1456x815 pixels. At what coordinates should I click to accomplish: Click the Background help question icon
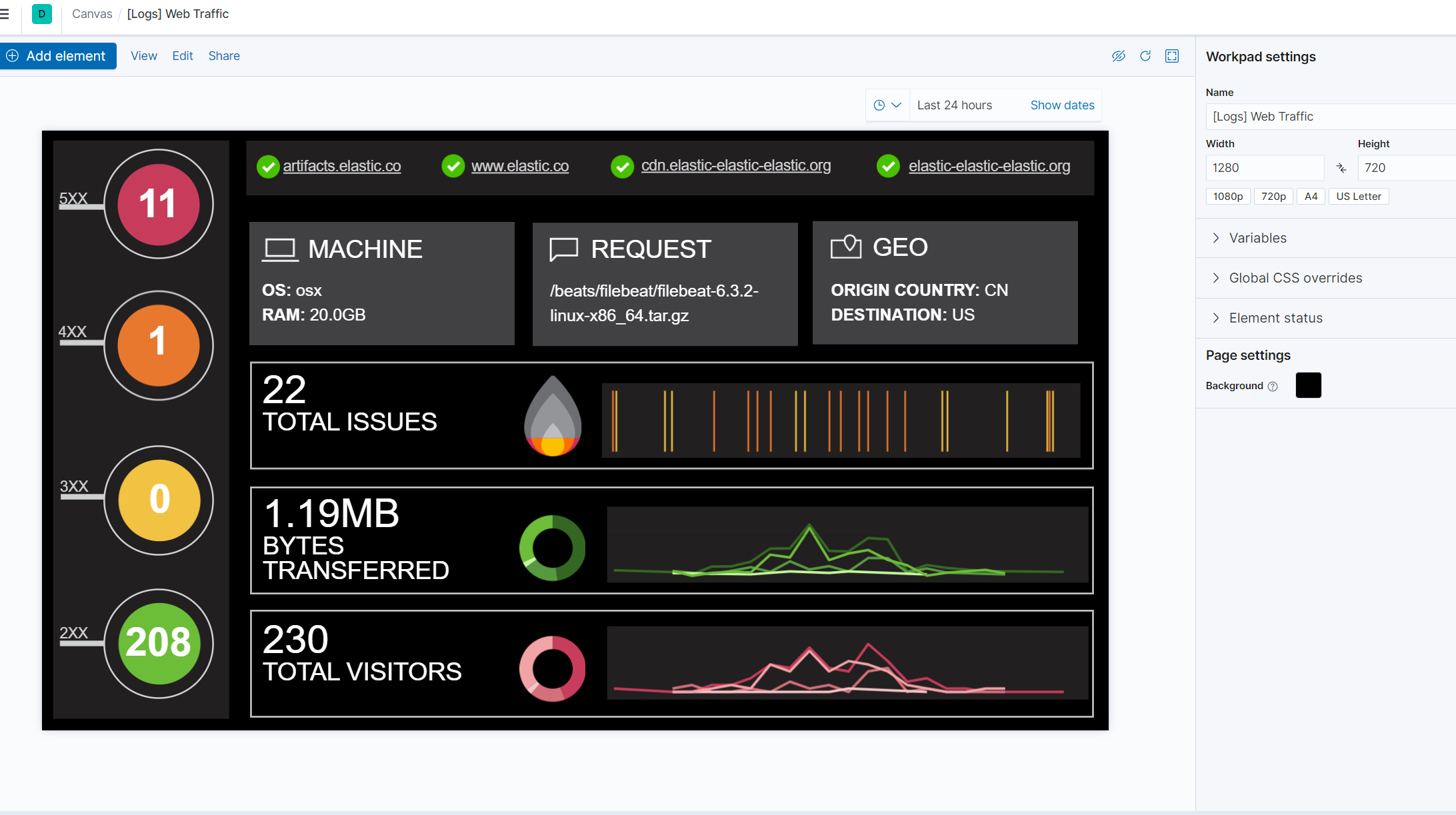point(1273,387)
